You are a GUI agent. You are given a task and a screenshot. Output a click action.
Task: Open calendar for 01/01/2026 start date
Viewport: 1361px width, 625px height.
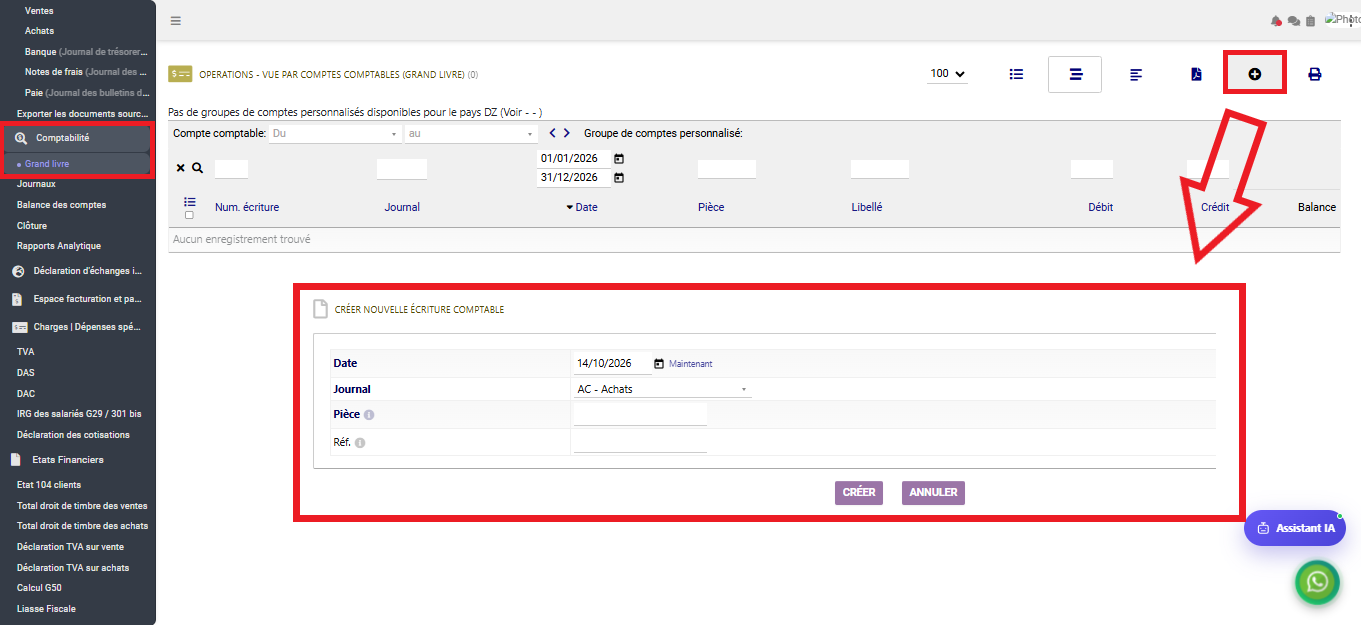pyautogui.click(x=619, y=159)
